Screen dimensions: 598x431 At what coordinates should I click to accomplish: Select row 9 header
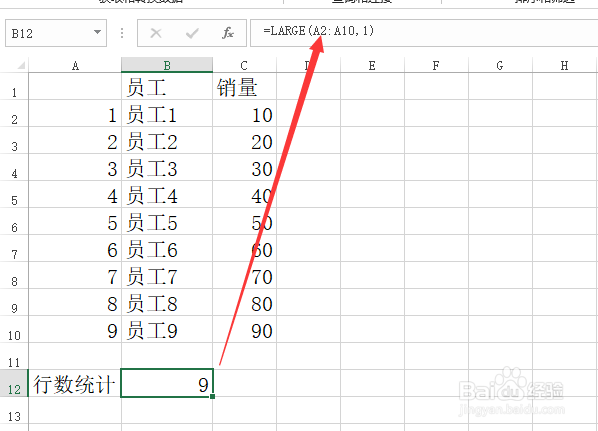click(14, 302)
